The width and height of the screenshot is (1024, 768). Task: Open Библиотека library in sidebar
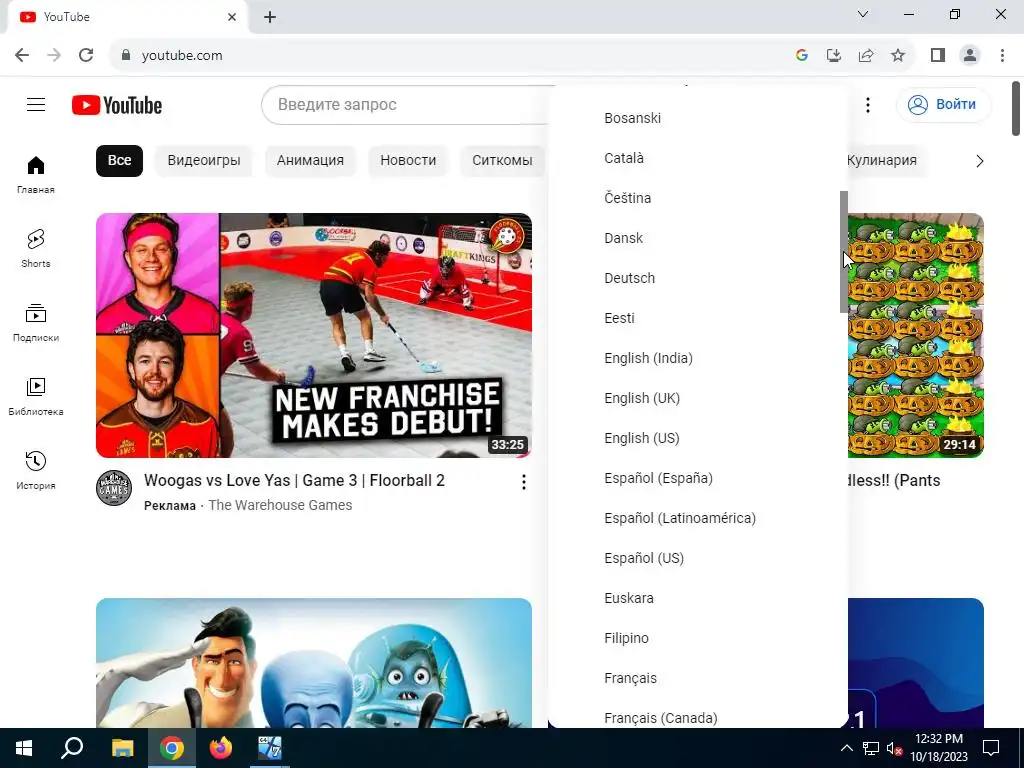coord(36,397)
